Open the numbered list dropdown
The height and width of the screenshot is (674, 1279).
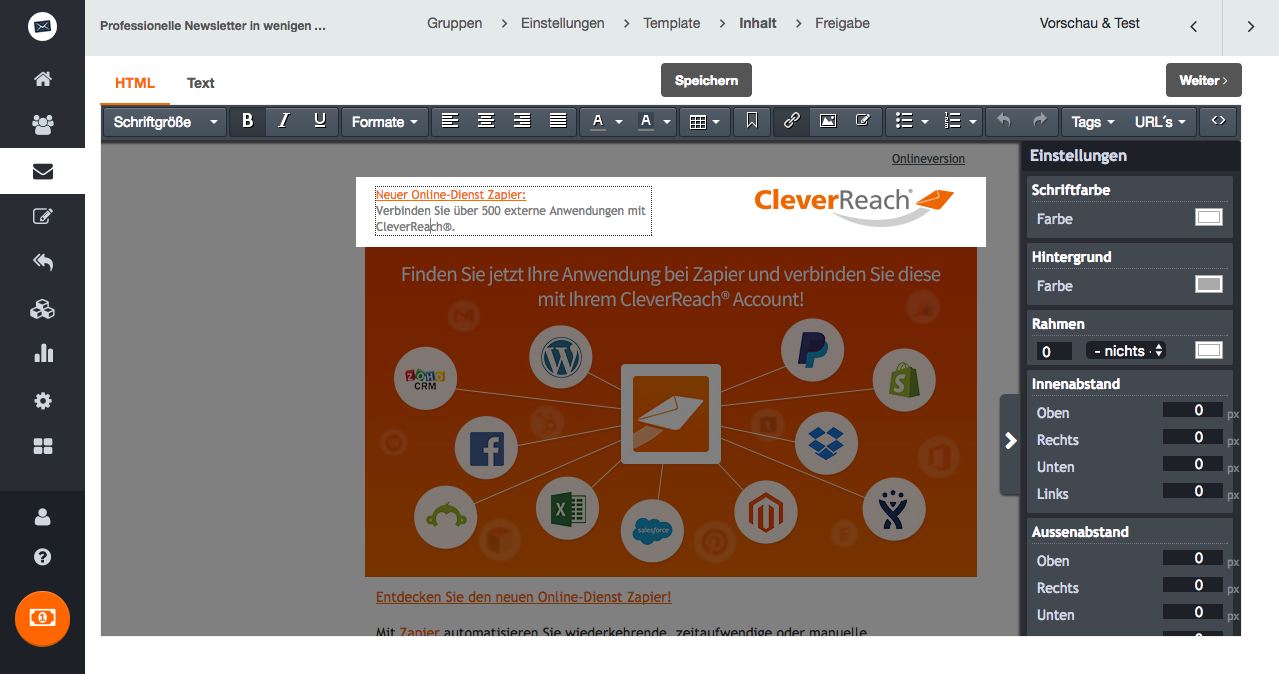point(959,122)
